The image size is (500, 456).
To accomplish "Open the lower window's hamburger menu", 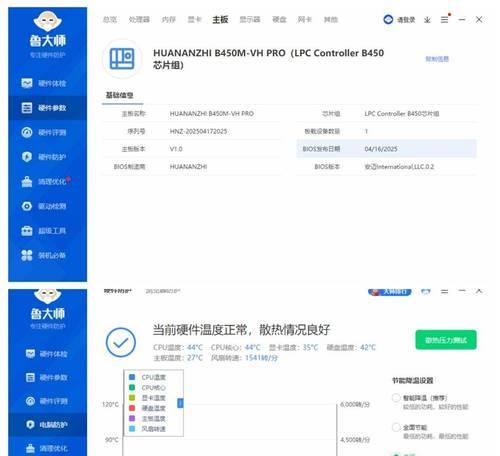I will pos(444,291).
